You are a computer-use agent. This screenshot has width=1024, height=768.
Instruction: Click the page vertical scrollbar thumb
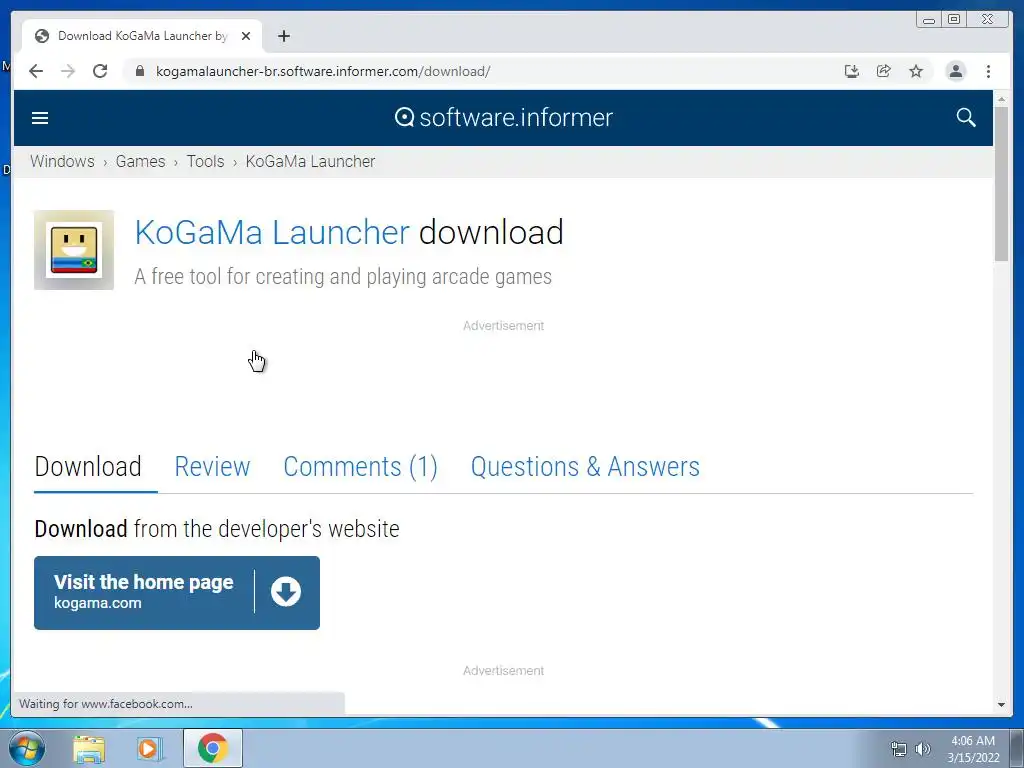(x=1001, y=184)
